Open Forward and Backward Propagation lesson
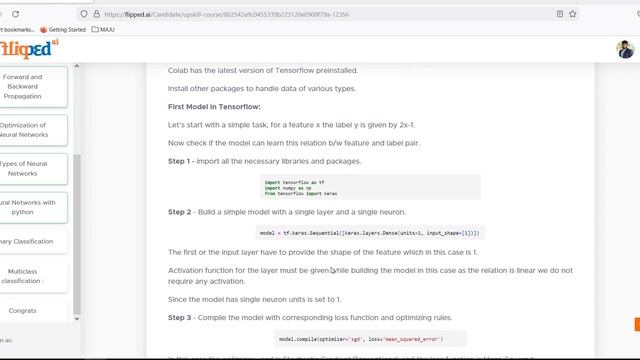 pyautogui.click(x=33, y=87)
